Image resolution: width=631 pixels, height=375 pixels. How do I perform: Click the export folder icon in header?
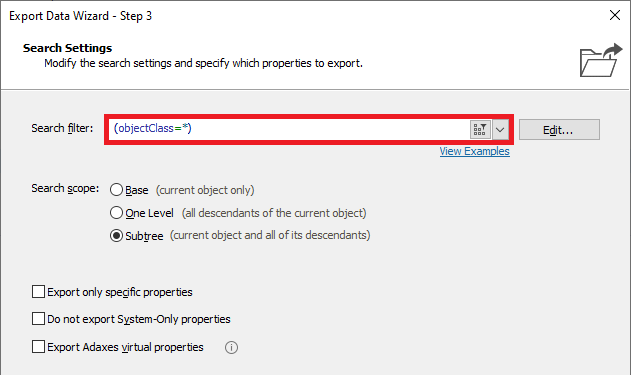[601, 60]
